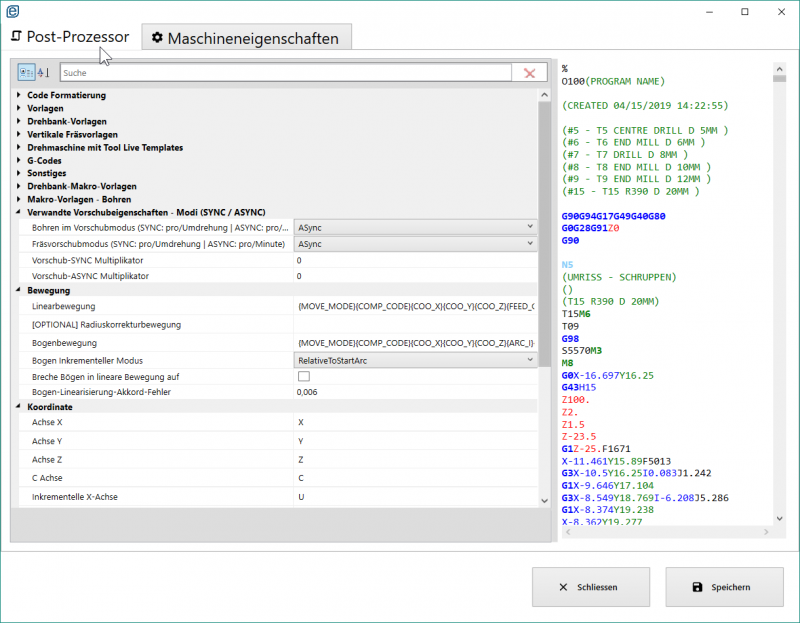Click the categorized view icon

[x=25, y=73]
